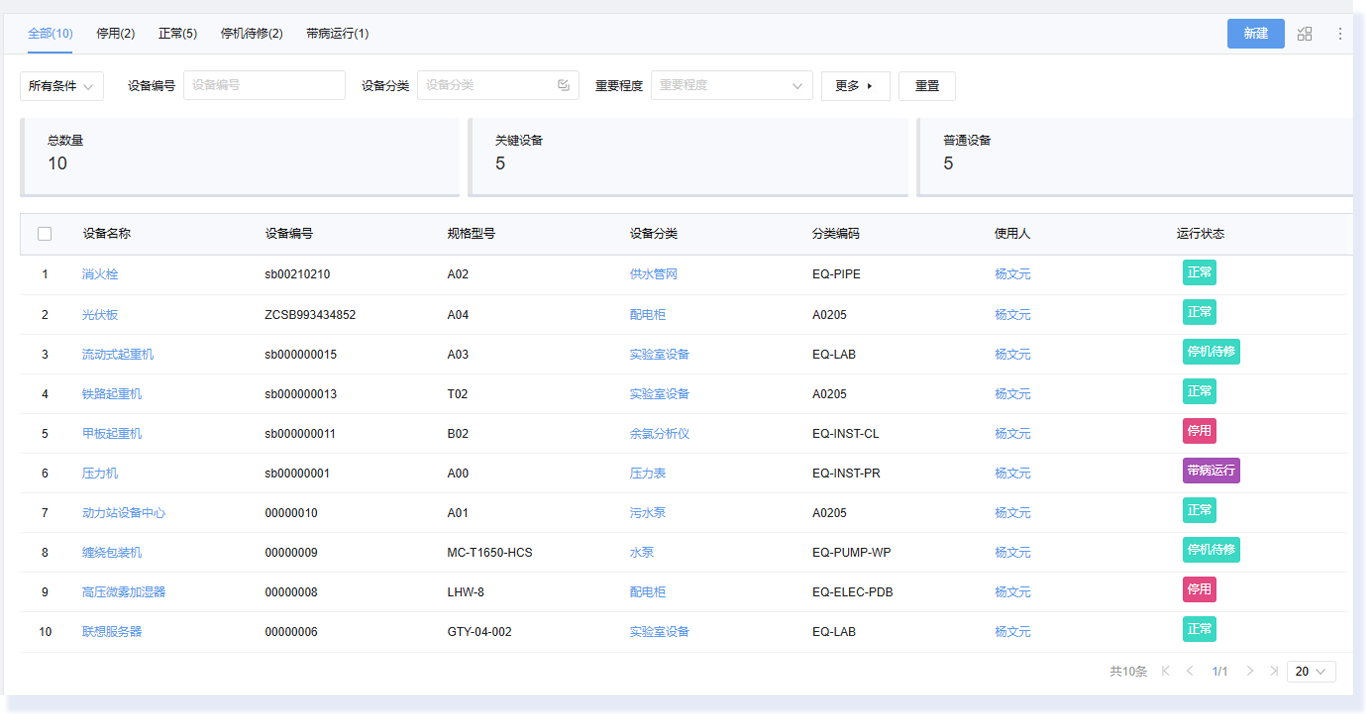1366x714 pixels.
Task: Expand the 更多 filter options
Action: (x=856, y=86)
